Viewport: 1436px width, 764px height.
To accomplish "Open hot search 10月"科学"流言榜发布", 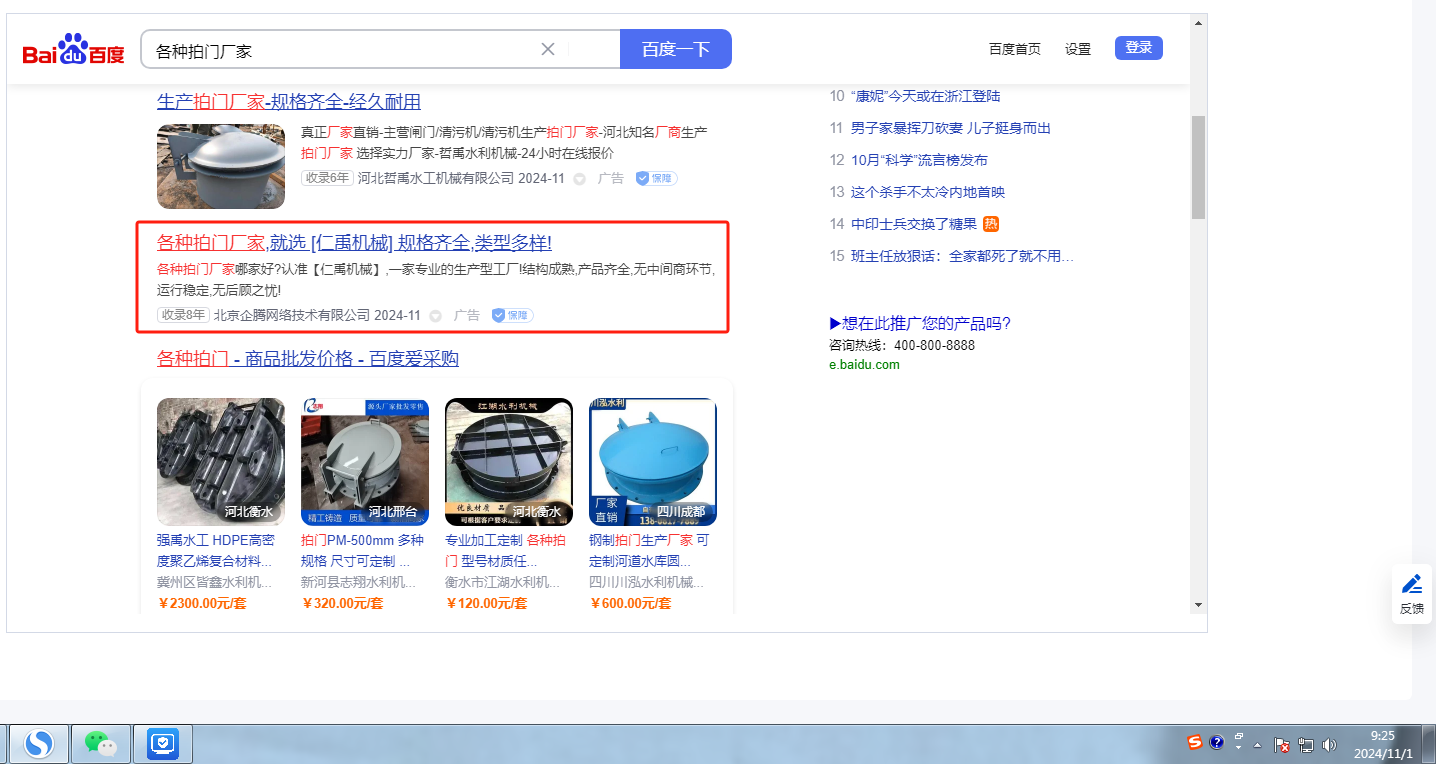I will (919, 160).
